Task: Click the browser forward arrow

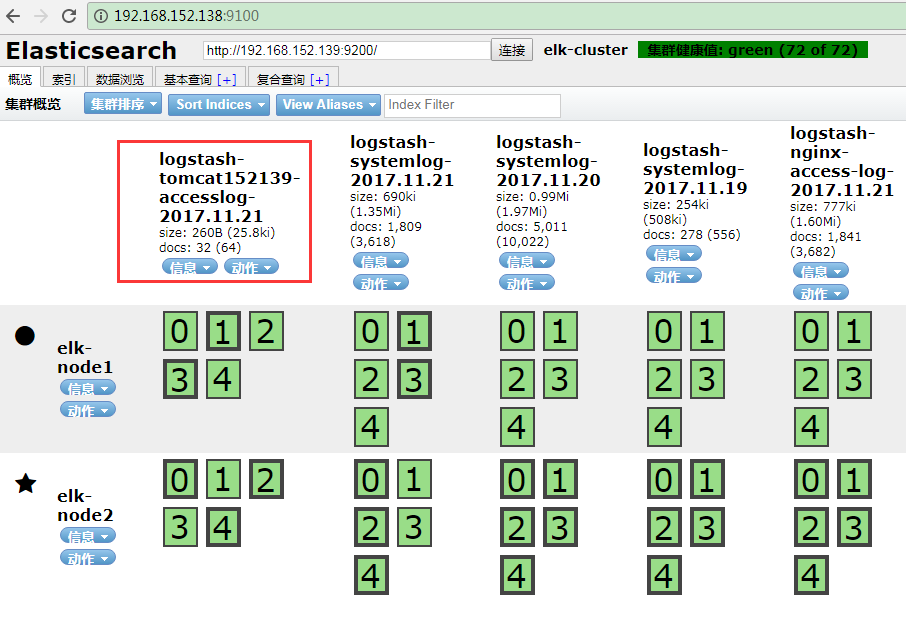Action: point(40,16)
